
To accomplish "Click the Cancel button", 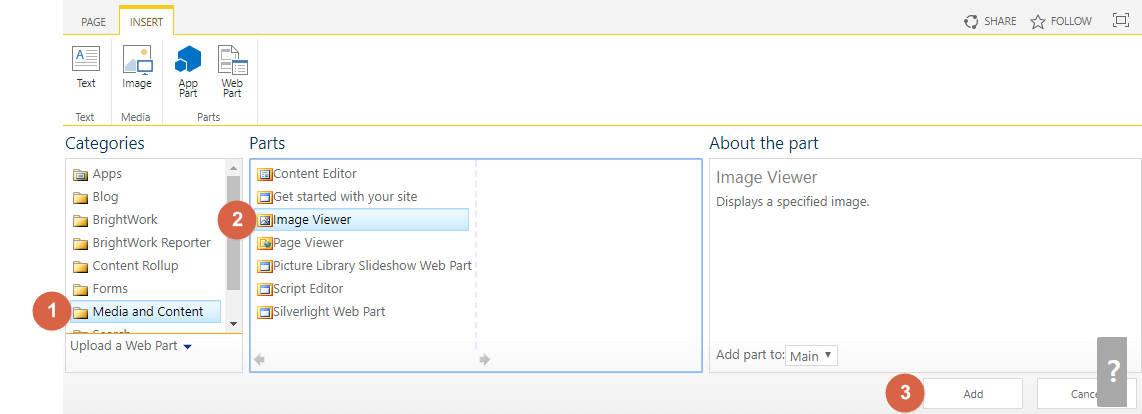I will (x=1085, y=394).
